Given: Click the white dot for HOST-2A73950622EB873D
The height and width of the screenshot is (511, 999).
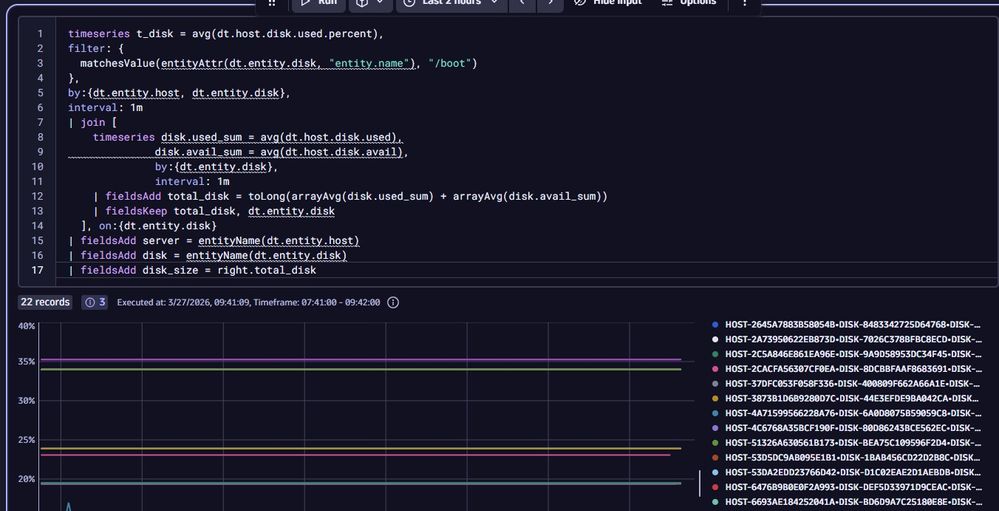Looking at the screenshot, I should point(715,339).
